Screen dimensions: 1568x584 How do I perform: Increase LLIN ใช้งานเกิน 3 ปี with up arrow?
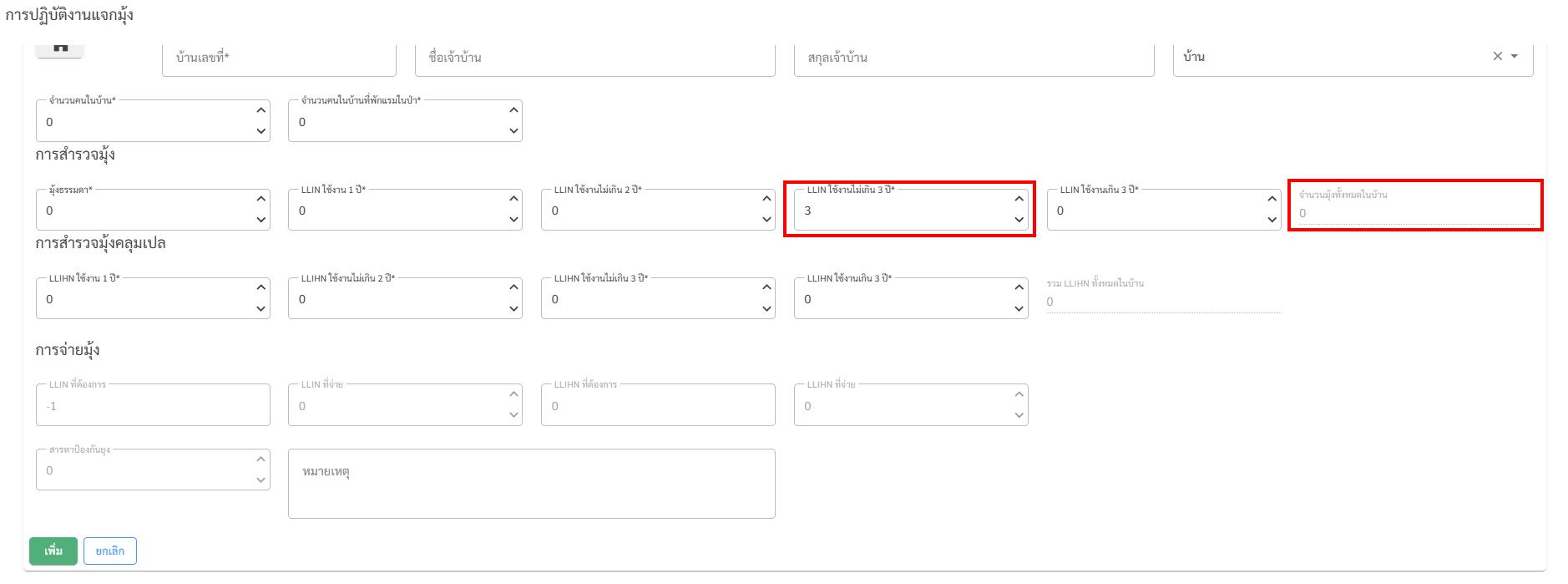pos(1272,199)
